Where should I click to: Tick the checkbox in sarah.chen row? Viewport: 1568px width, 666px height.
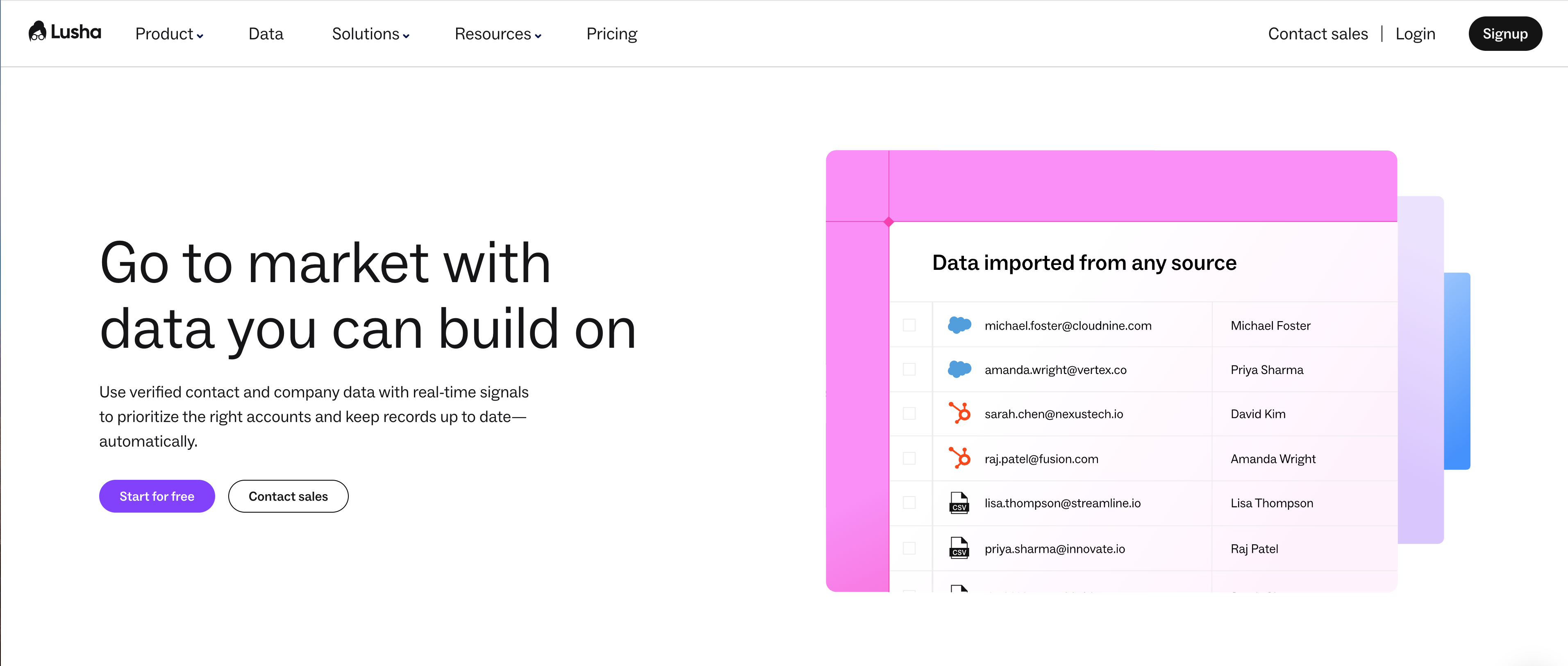click(909, 414)
